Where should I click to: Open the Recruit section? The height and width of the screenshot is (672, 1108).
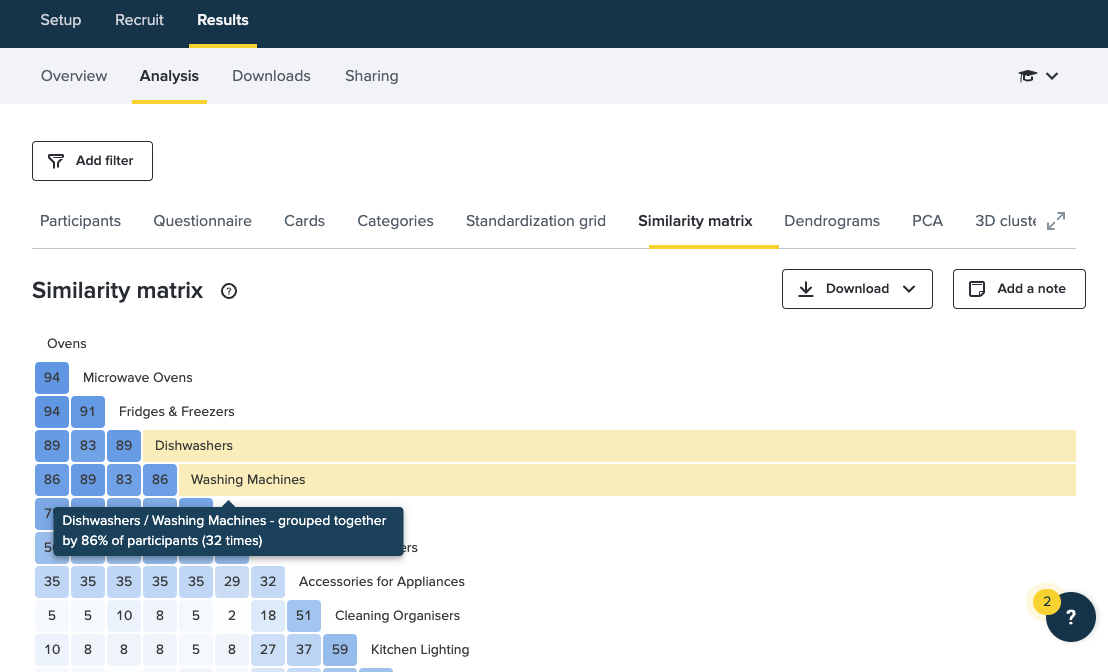[139, 20]
